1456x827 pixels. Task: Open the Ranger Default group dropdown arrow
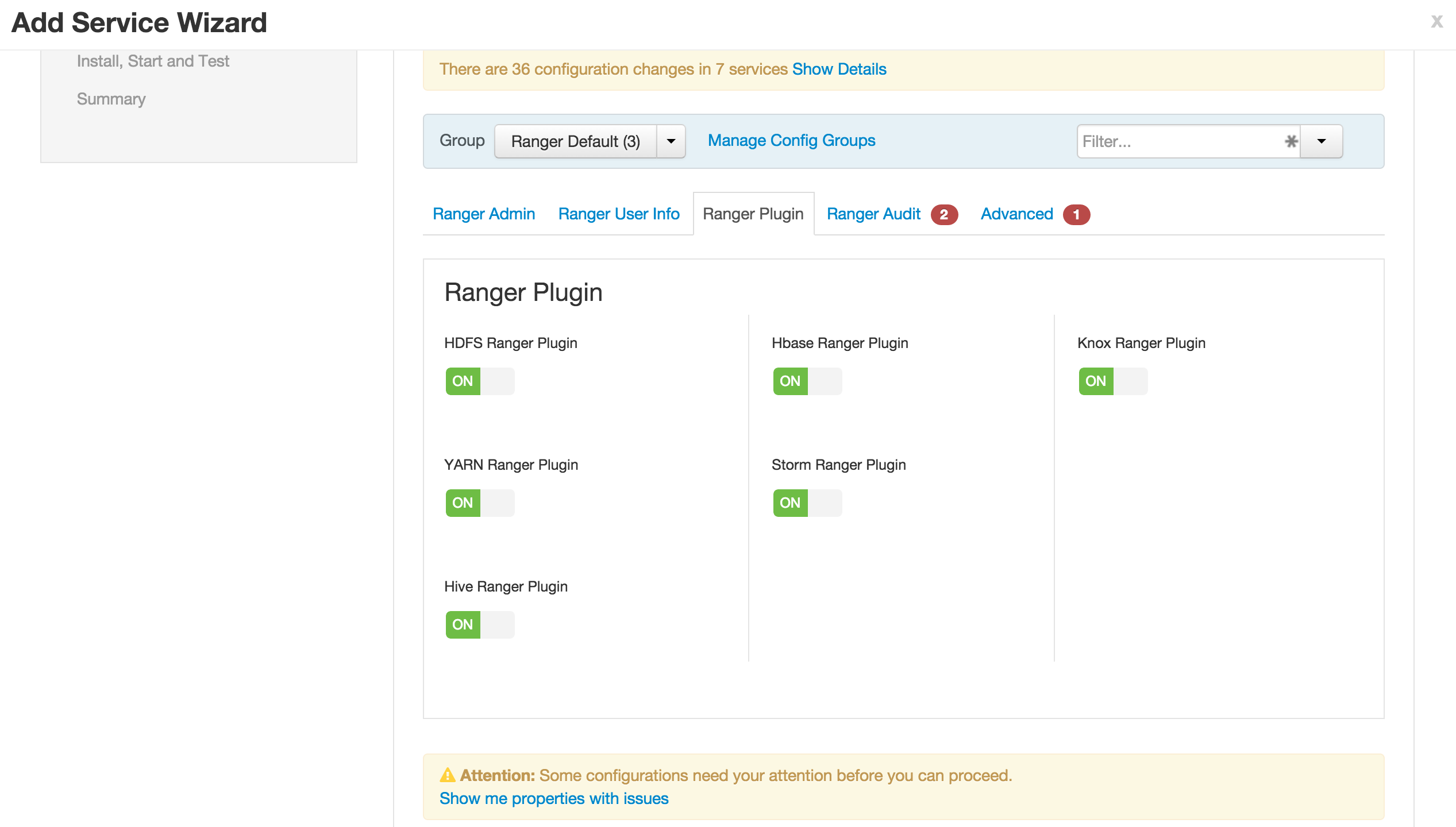point(671,141)
